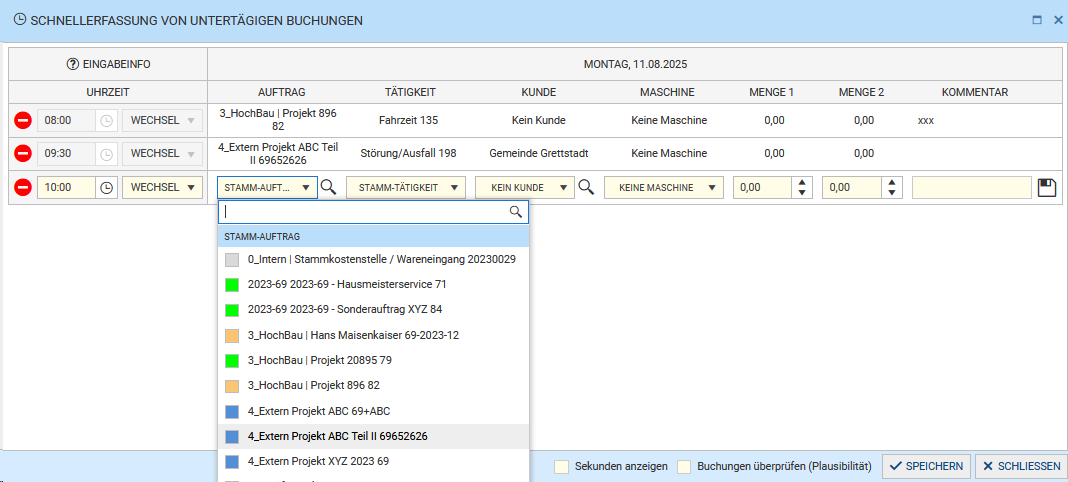Delete the 08:00 booking row
Screen dimensions: 1068x482
[x=22, y=121]
